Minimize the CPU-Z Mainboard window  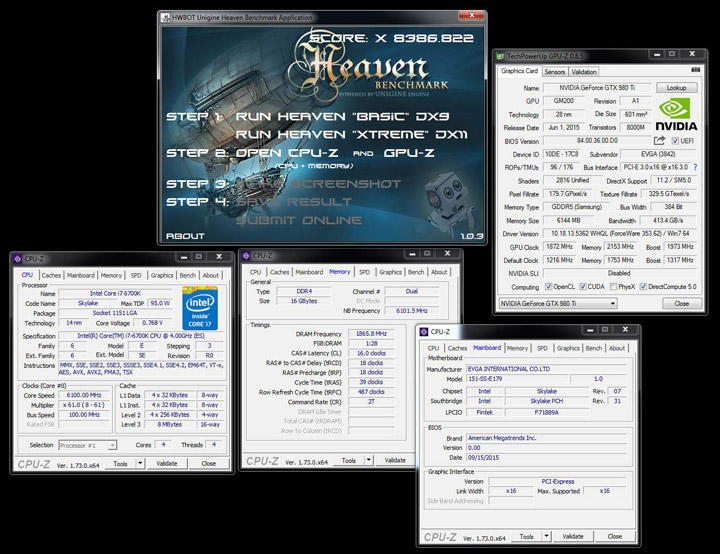point(590,329)
